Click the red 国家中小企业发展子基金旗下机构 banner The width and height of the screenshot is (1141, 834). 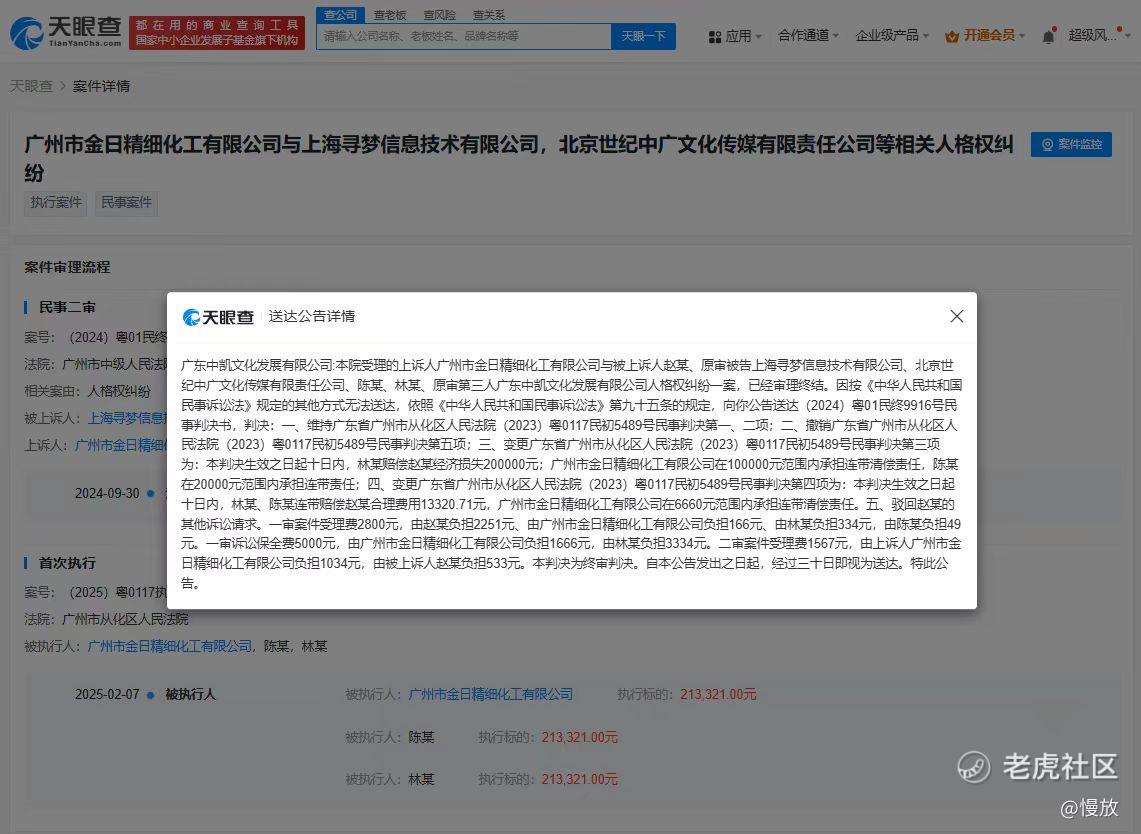(x=217, y=33)
